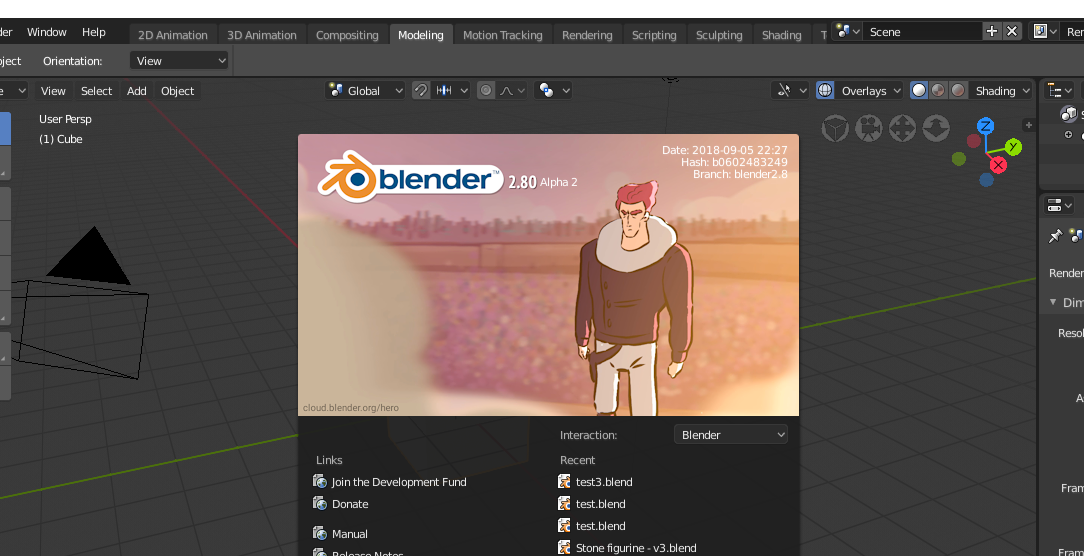Image resolution: width=1084 pixels, height=556 pixels.
Task: Switch to the Rendering tab
Action: click(587, 35)
